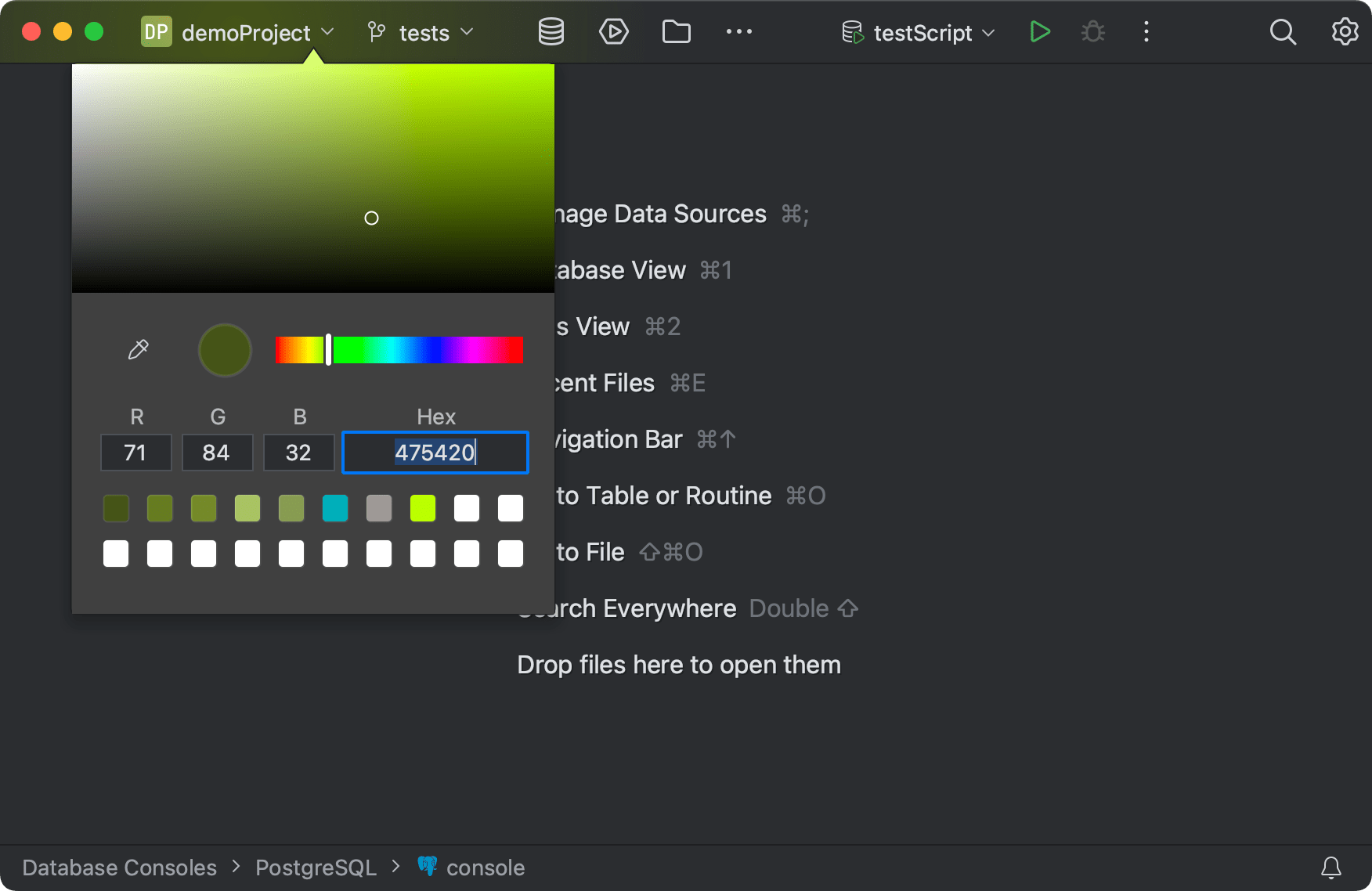This screenshot has height=891, width=1372.
Task: Click the hue slider bar
Action: 399,349
